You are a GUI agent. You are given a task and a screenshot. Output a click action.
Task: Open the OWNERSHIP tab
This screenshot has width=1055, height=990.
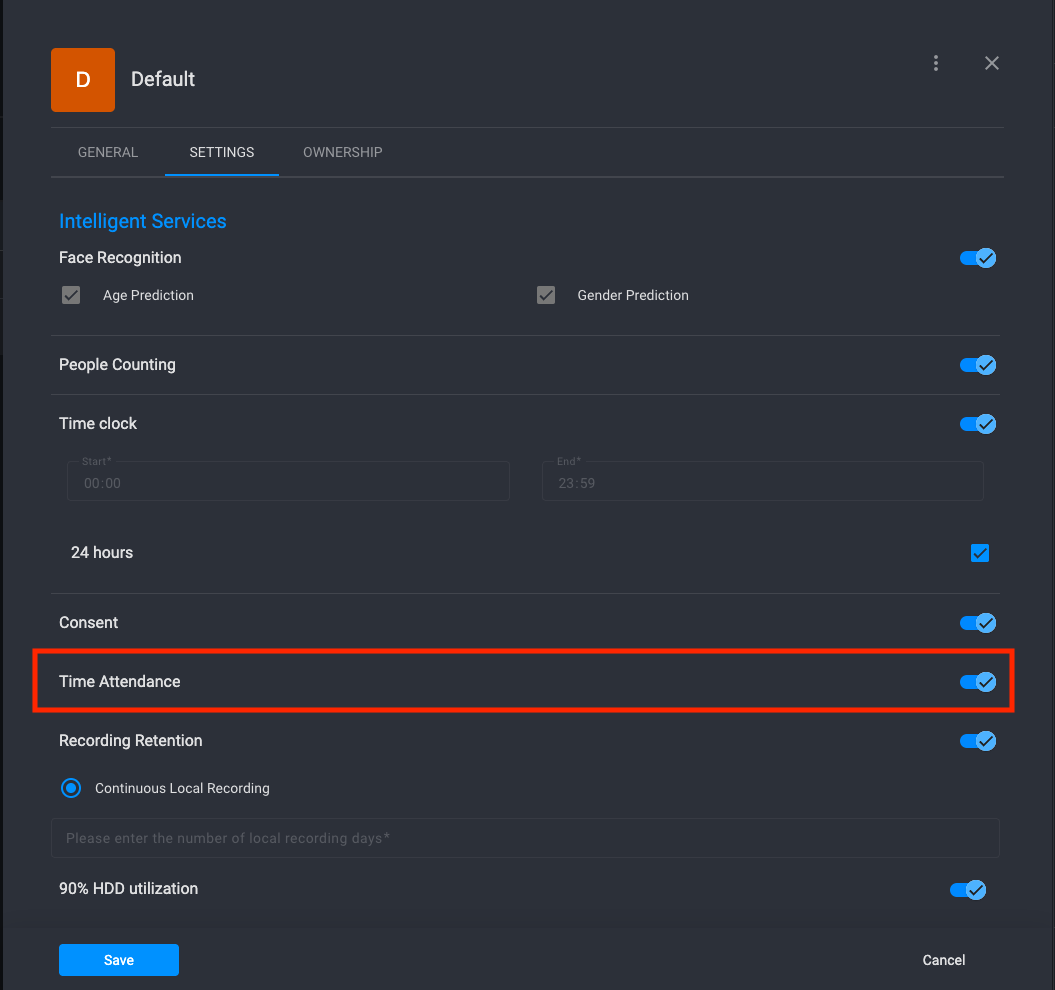click(x=342, y=152)
